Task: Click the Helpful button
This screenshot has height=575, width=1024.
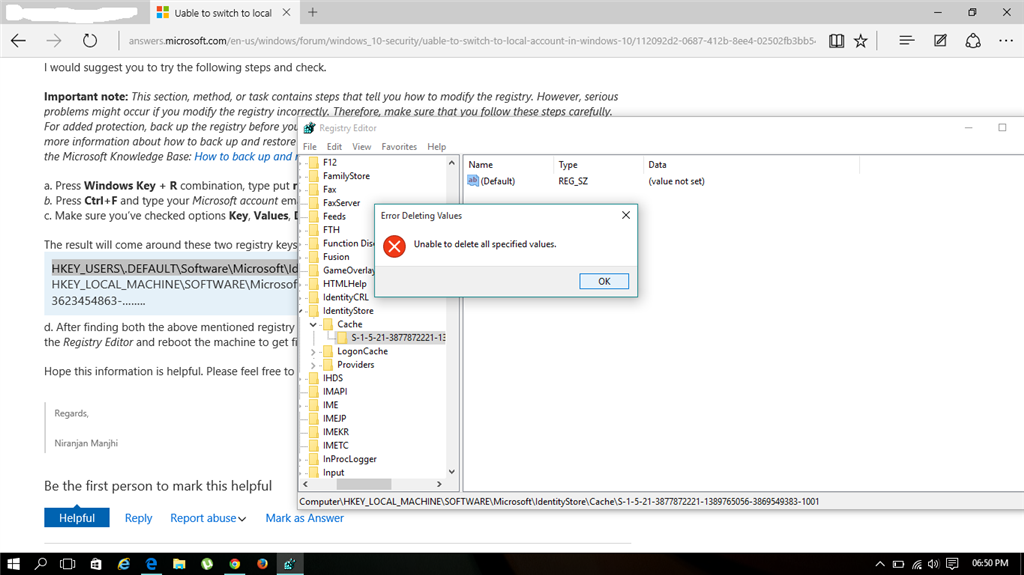Action: click(x=76, y=518)
